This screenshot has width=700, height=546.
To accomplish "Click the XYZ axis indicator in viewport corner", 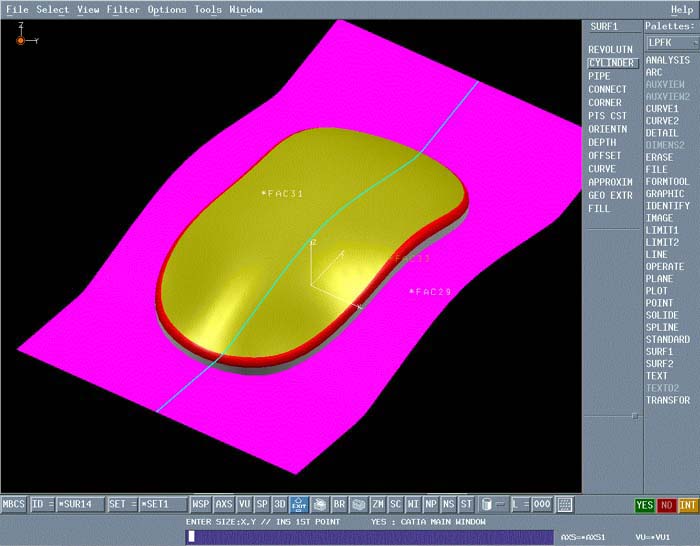I will [23, 38].
